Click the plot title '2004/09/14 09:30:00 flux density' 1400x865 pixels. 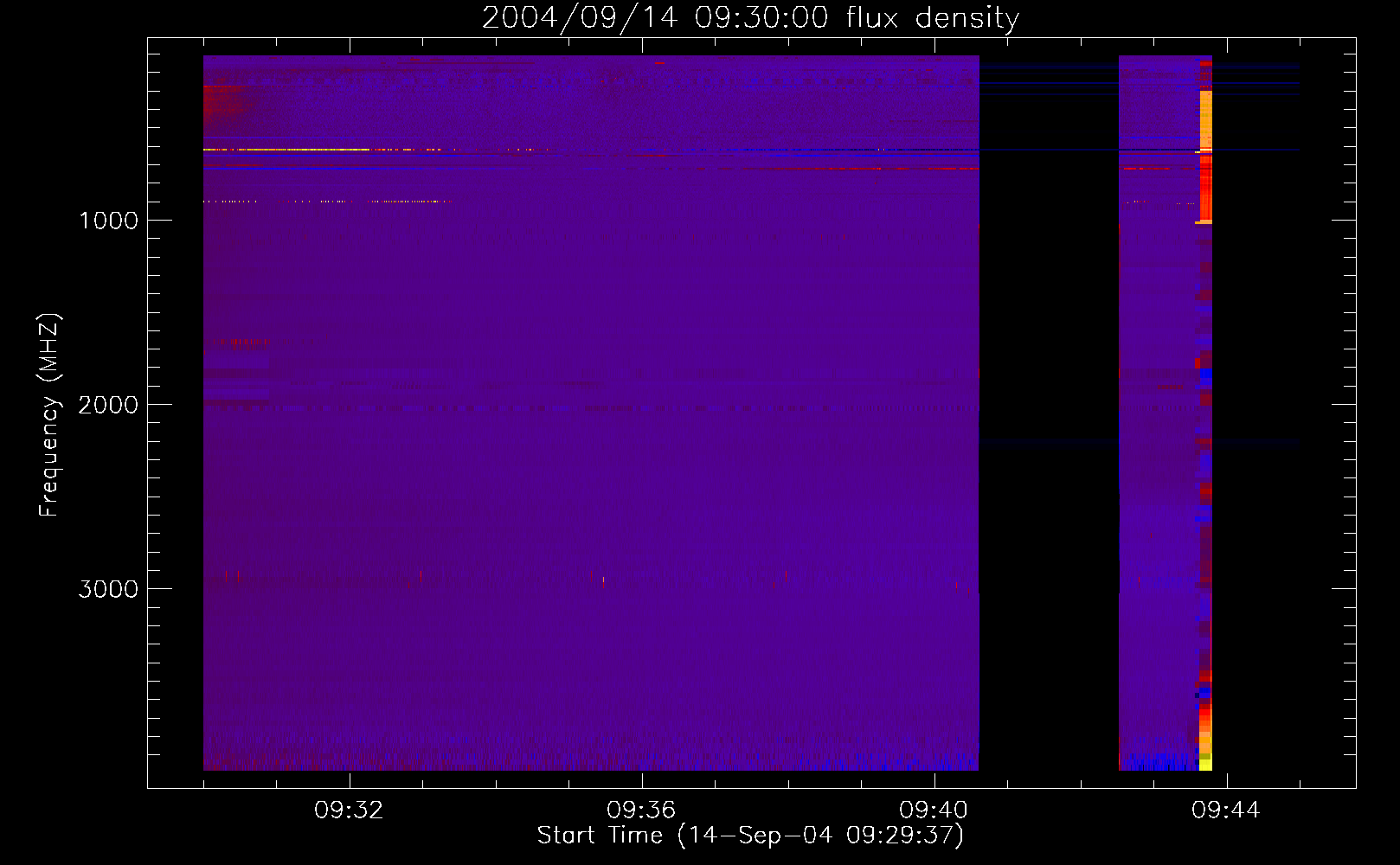coord(750,18)
